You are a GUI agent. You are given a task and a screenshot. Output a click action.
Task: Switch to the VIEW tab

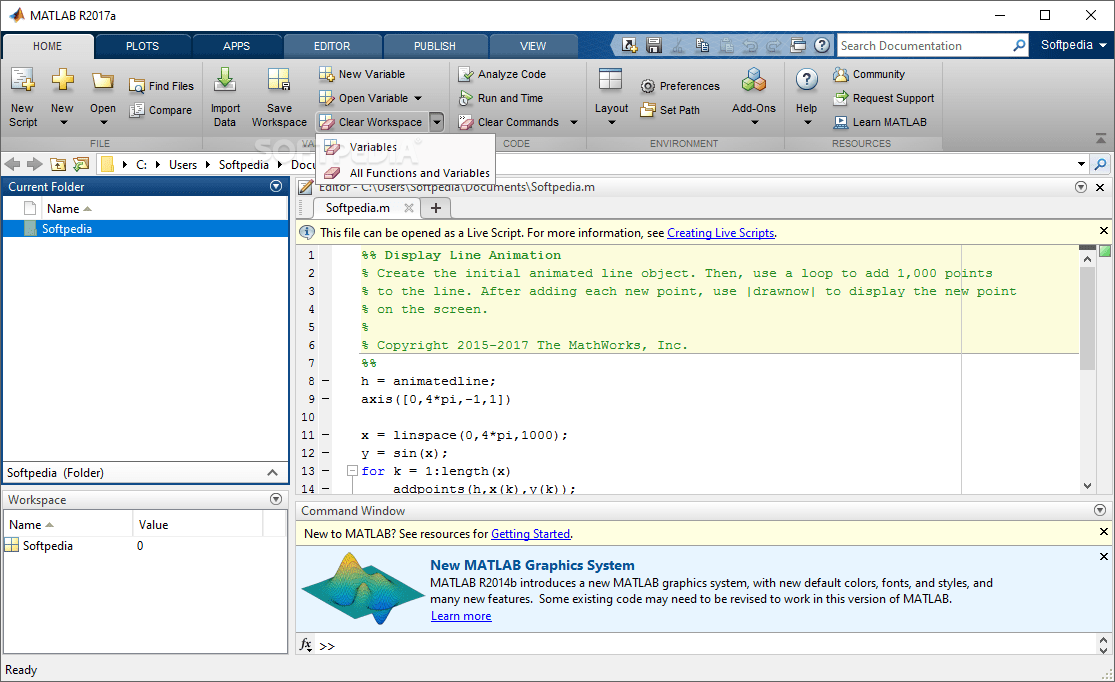click(x=533, y=46)
